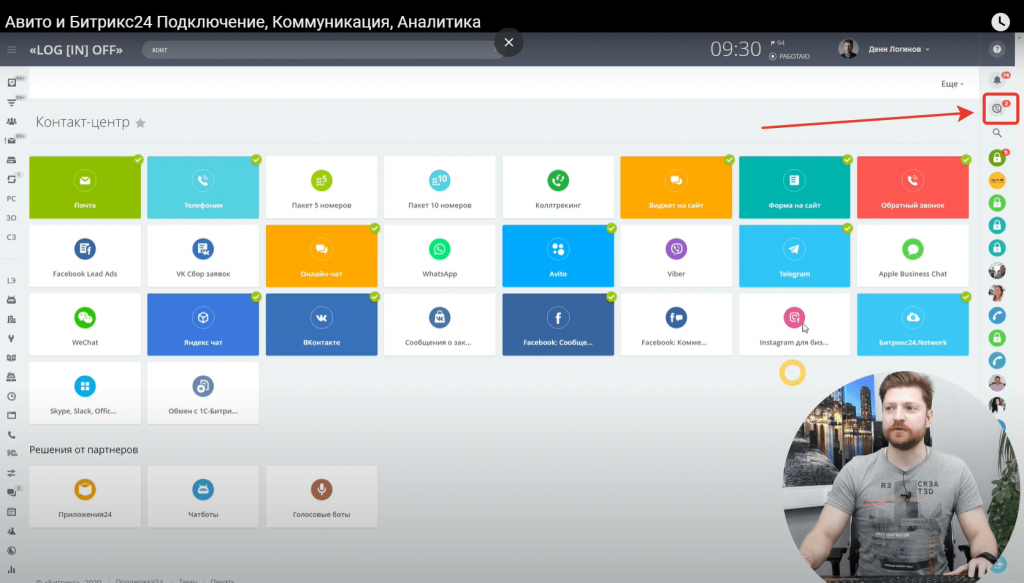Select the Пакет 10 номеров tile
Screen dimensions: 1024x583
point(440,187)
